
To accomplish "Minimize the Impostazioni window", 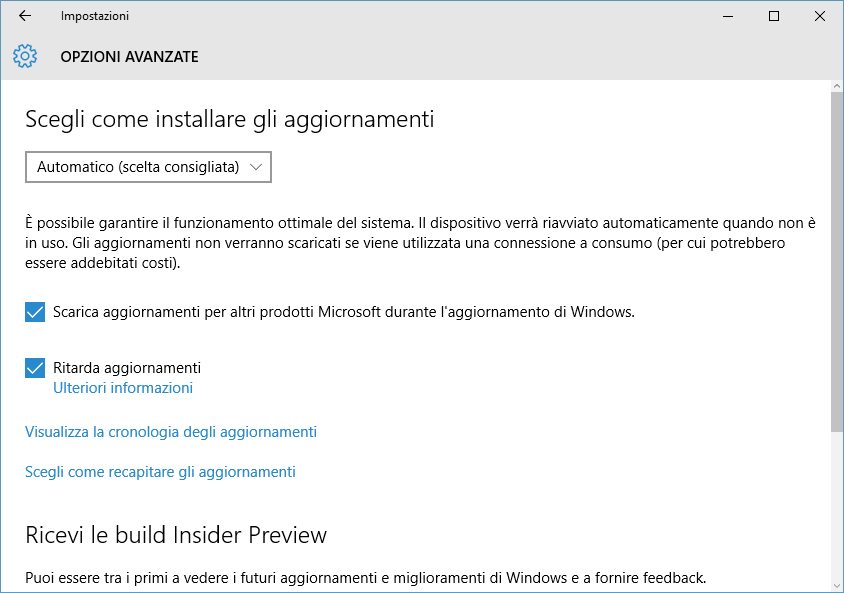I will [728, 16].
